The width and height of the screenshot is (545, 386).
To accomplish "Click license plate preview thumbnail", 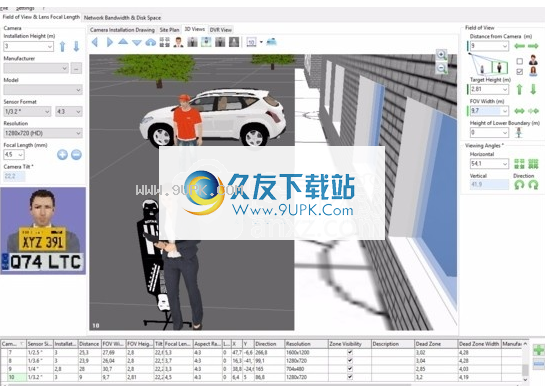I will (43, 231).
